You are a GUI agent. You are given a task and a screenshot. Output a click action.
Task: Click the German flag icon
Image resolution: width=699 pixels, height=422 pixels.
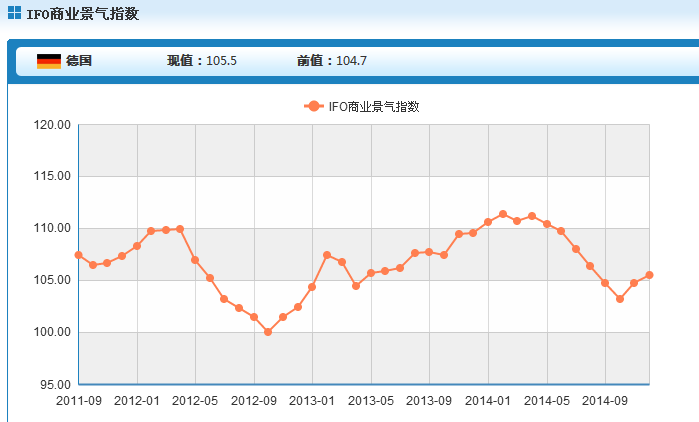pos(49,61)
